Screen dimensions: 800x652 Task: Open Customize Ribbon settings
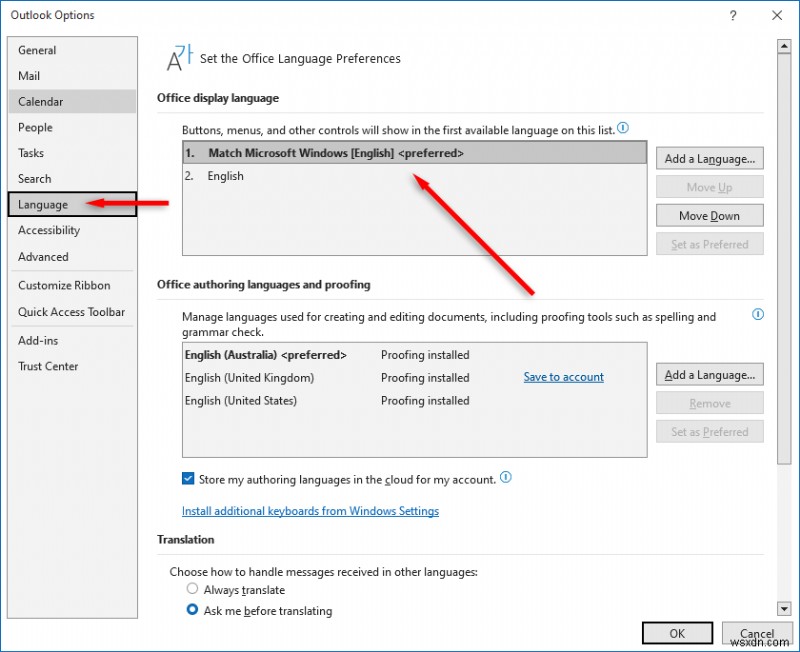tap(72, 285)
